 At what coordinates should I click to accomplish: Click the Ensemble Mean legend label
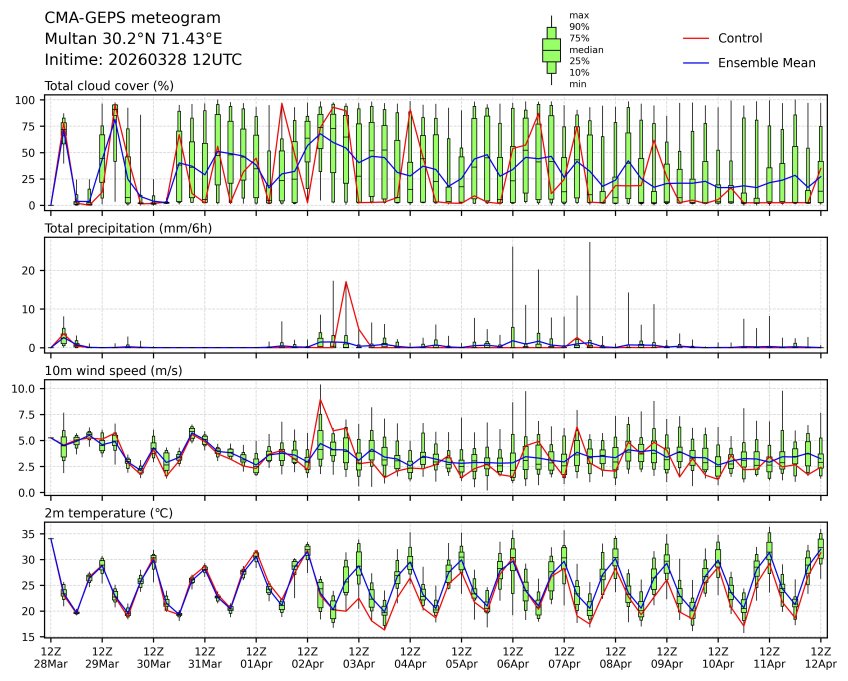tap(766, 63)
